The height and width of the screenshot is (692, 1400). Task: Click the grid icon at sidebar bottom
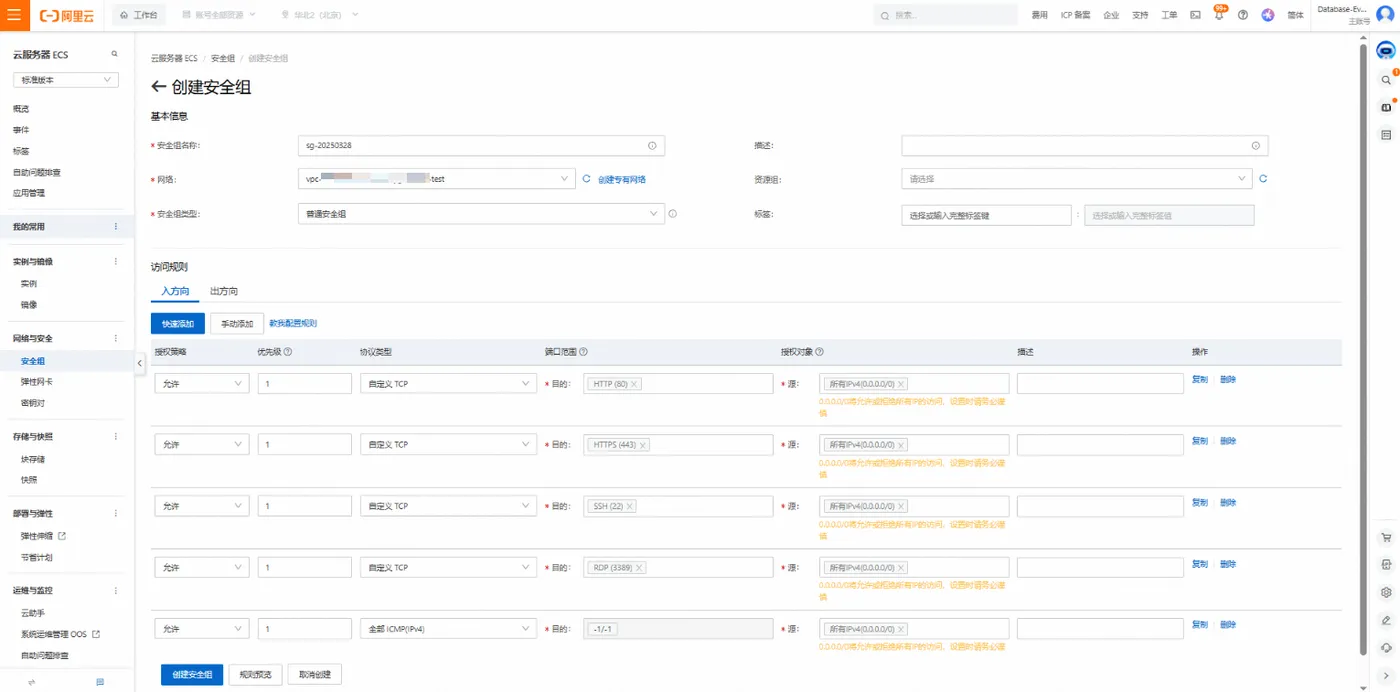pos(100,681)
